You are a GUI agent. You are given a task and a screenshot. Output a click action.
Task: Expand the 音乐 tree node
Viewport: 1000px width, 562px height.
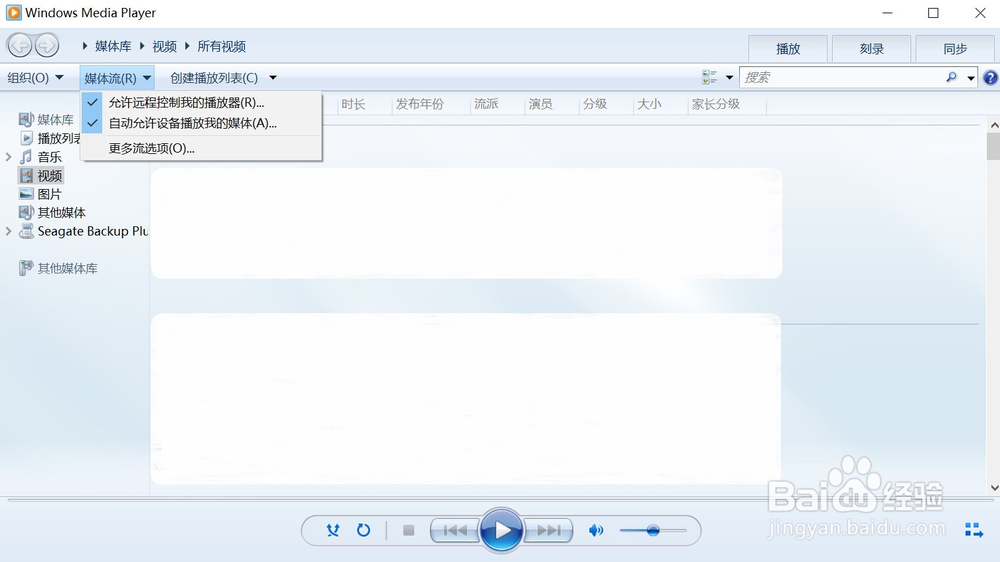point(8,156)
